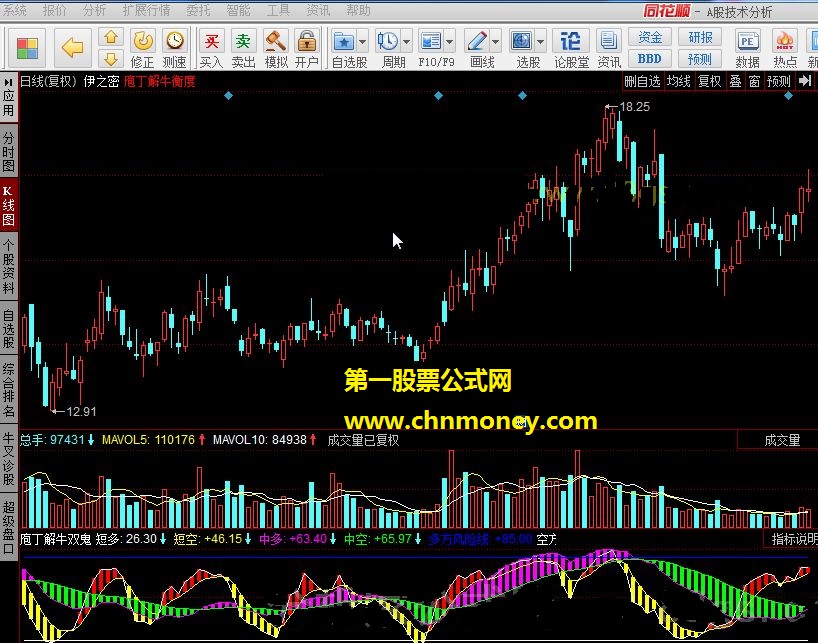This screenshot has height=643, width=818.
Task: Open the 资讯 menu in menu bar
Action: pyautogui.click(x=318, y=10)
